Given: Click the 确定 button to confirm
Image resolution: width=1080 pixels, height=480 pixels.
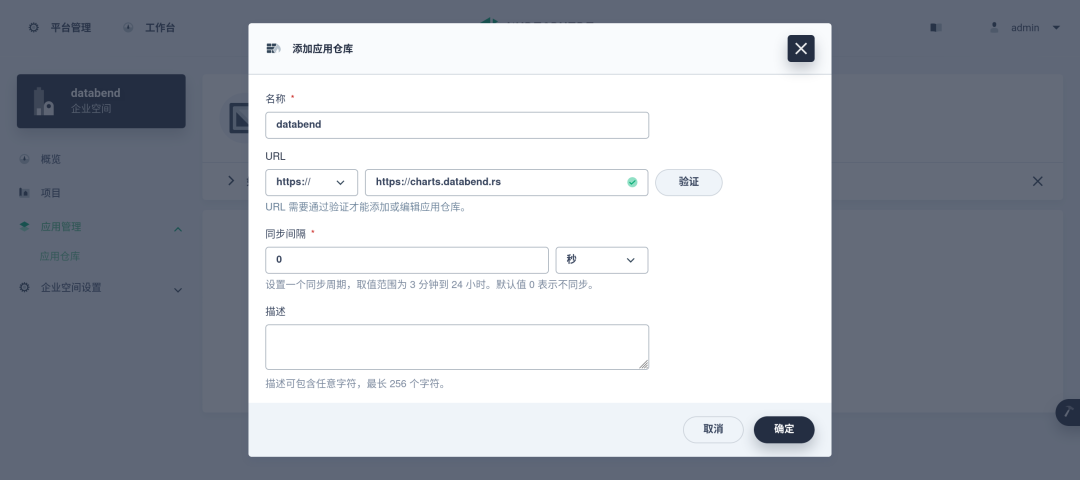Looking at the screenshot, I should [784, 429].
